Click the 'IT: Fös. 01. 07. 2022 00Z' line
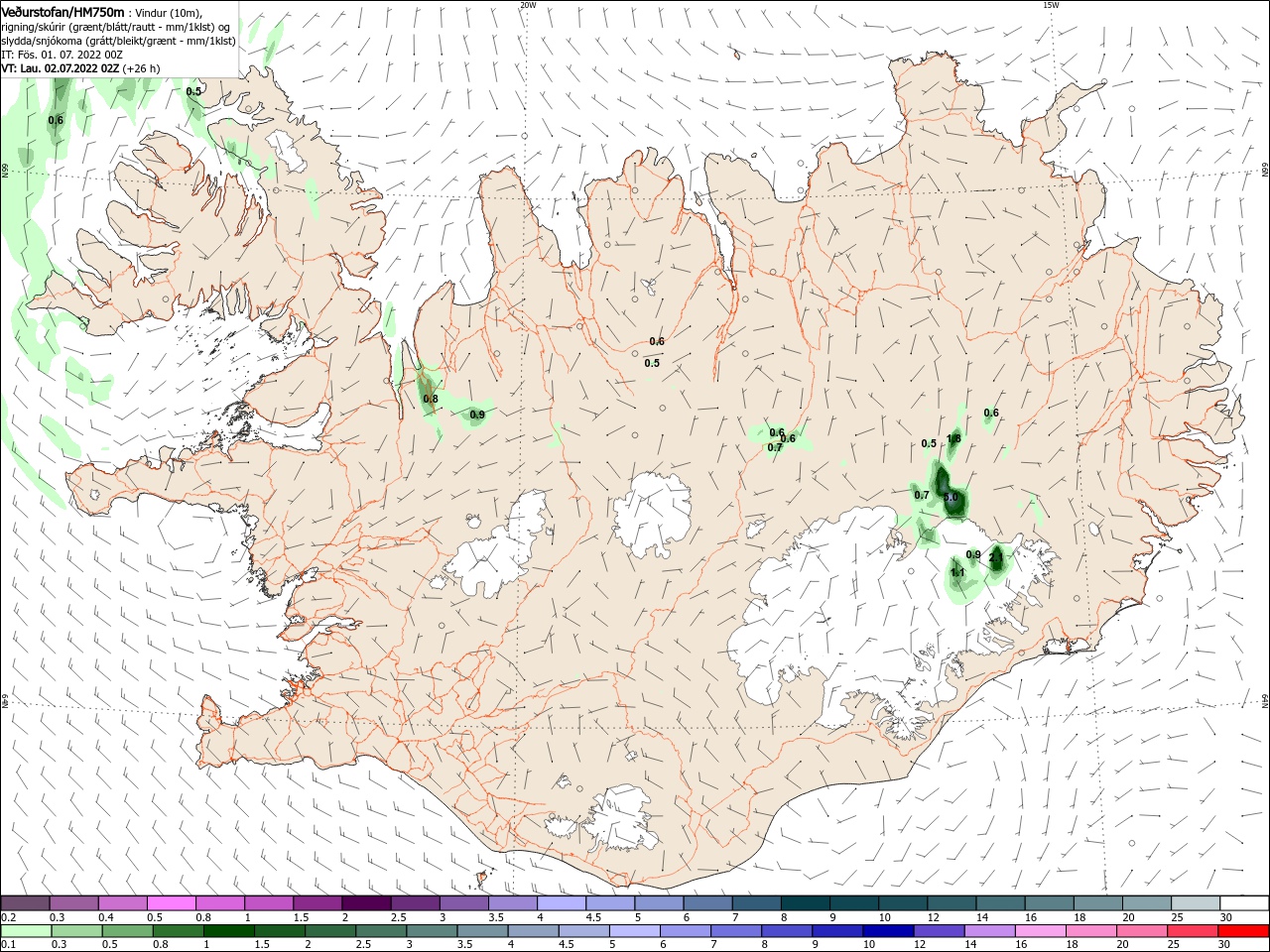 pyautogui.click(x=62, y=55)
